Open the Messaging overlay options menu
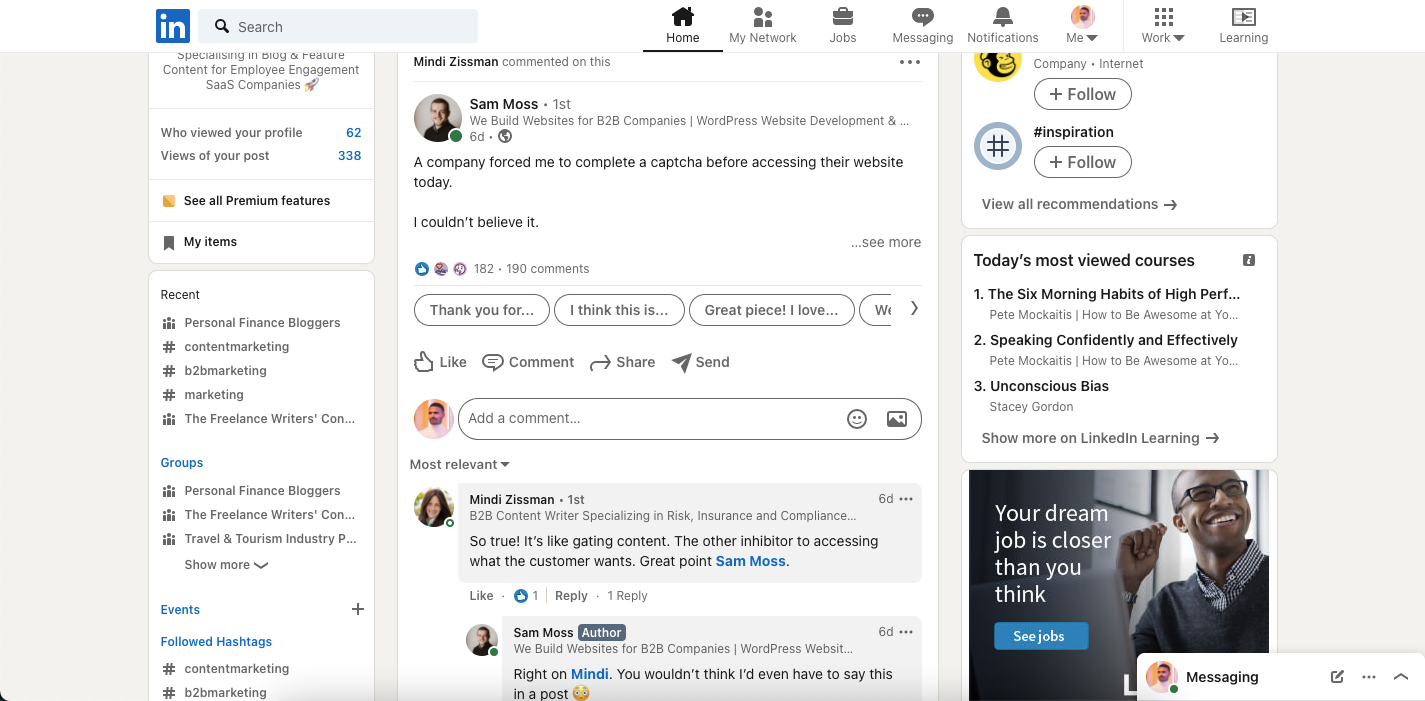Image resolution: width=1425 pixels, height=701 pixels. [x=1369, y=677]
